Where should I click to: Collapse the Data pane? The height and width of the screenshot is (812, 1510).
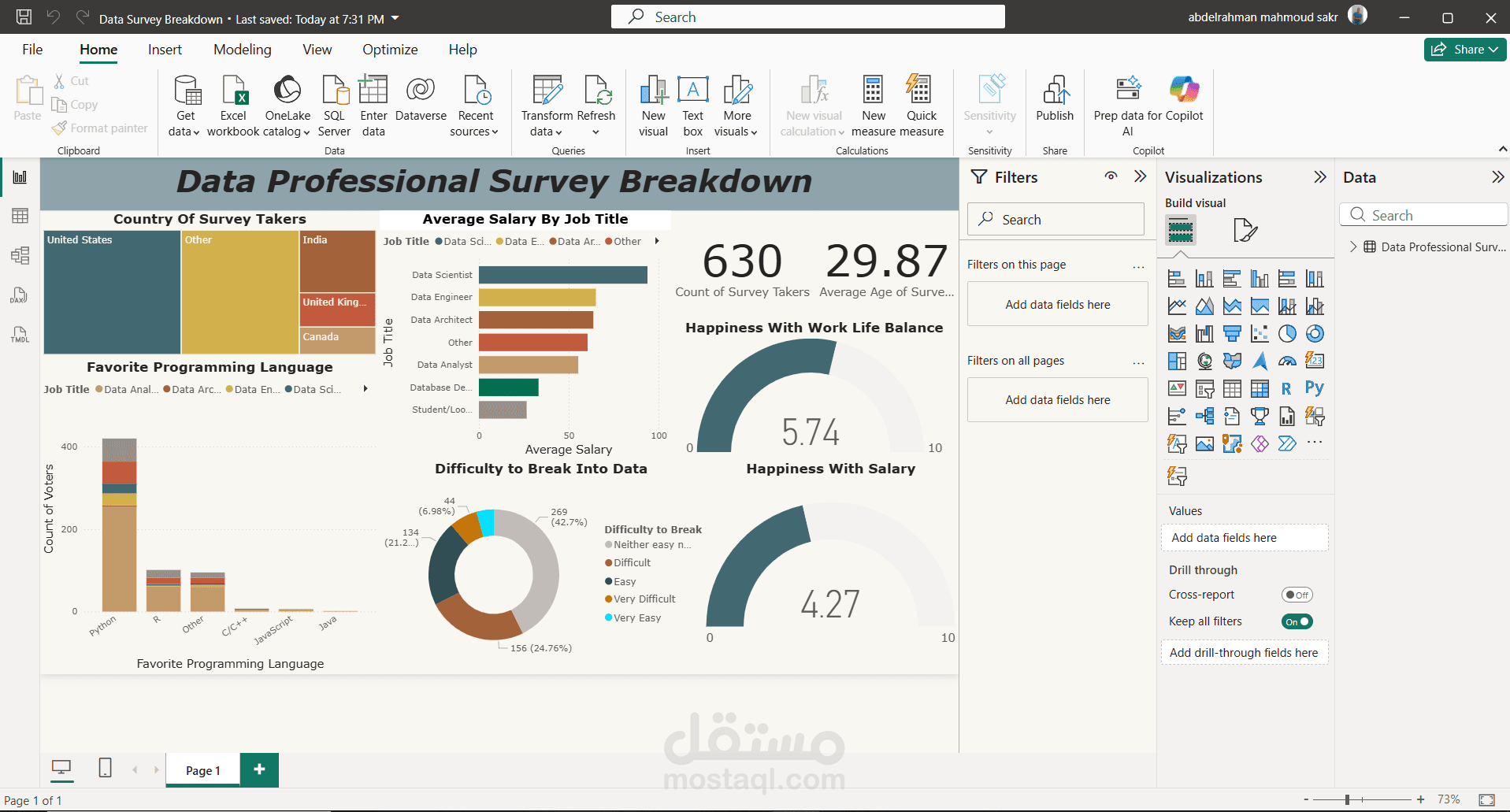point(1497,177)
